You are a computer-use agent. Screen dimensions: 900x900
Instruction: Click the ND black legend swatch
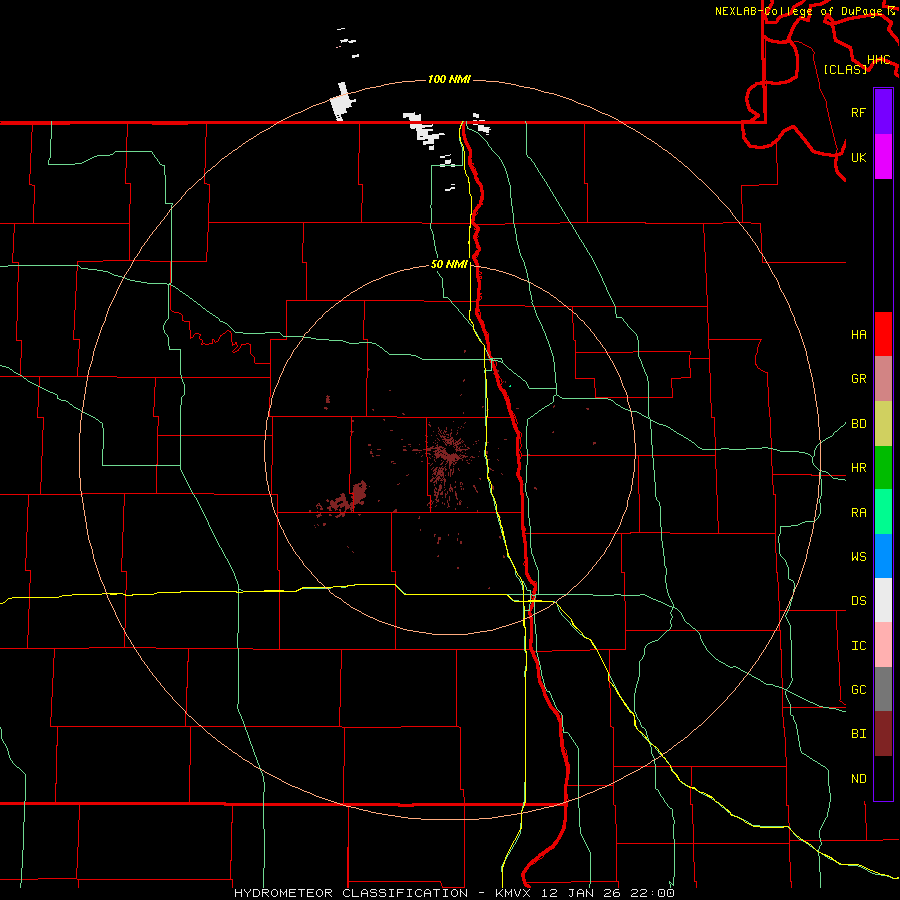tap(883, 778)
